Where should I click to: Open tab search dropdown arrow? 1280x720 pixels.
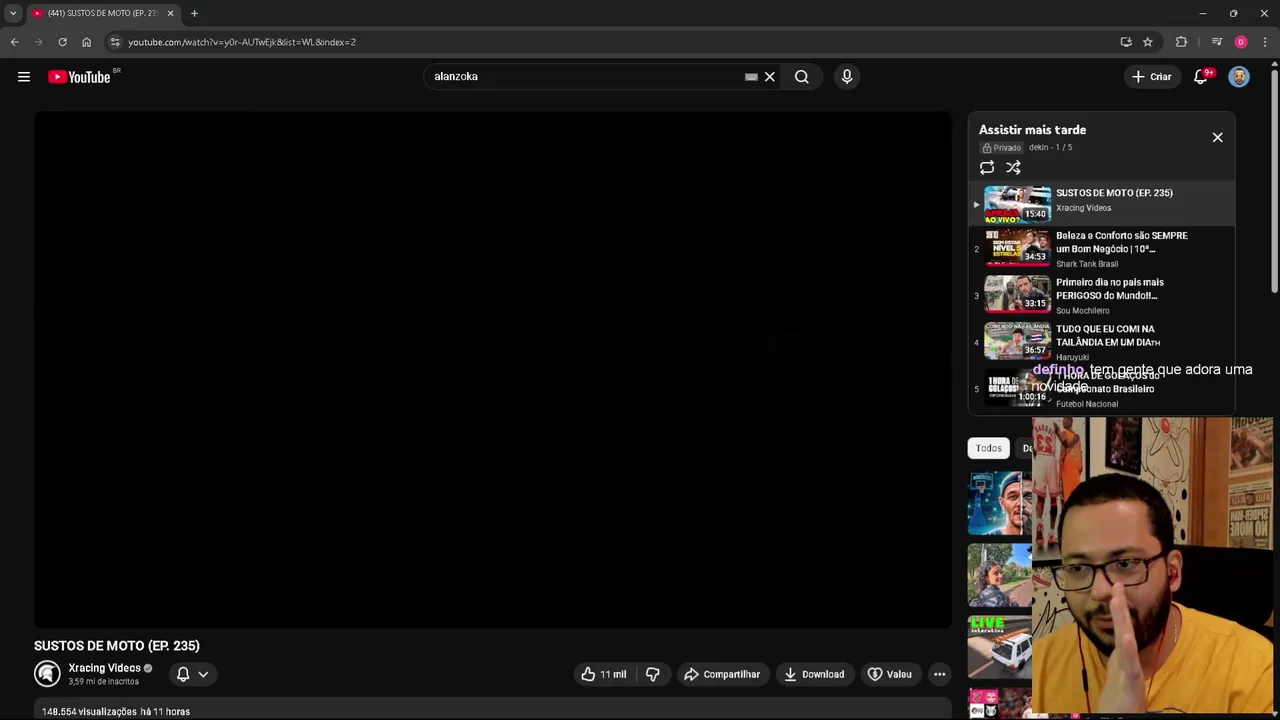[13, 13]
